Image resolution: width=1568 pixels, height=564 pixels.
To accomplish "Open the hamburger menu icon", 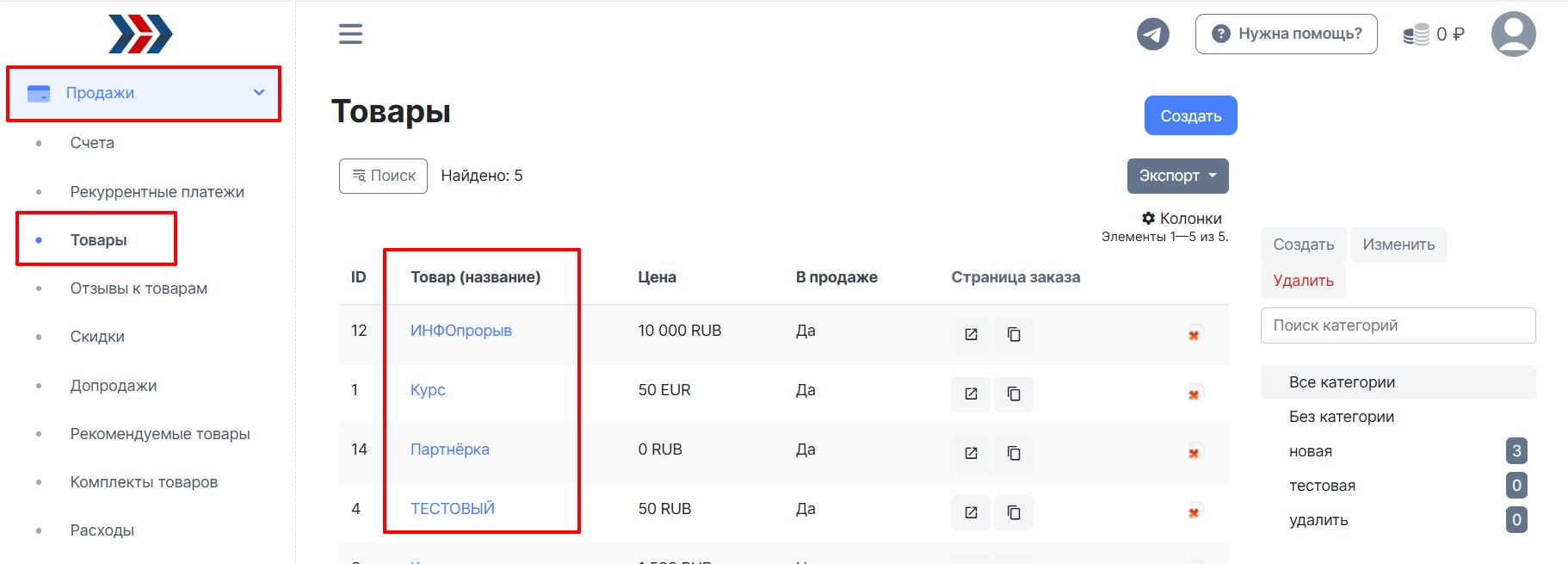I will 350,34.
